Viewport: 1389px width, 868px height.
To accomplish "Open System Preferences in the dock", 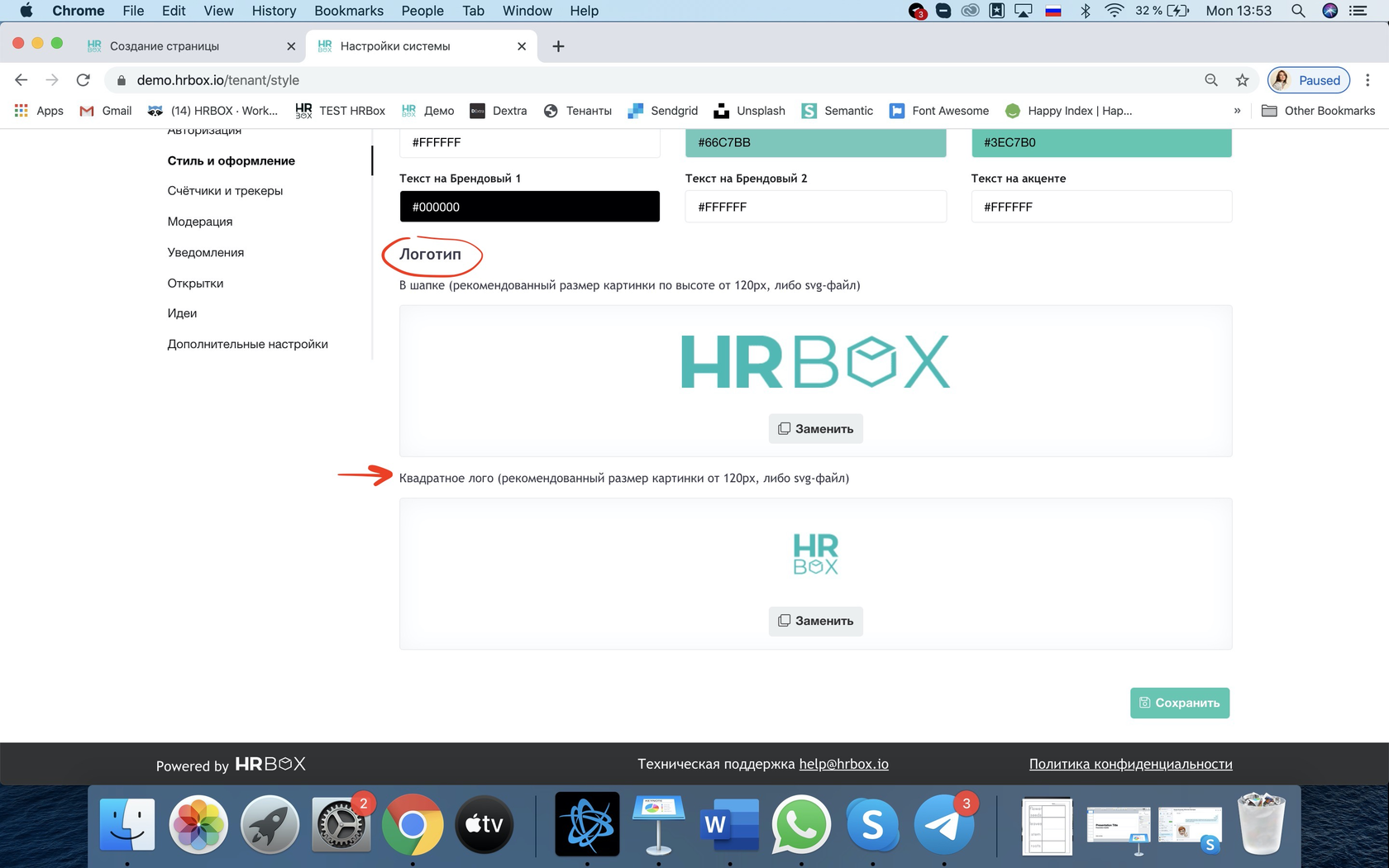I will tap(340, 824).
